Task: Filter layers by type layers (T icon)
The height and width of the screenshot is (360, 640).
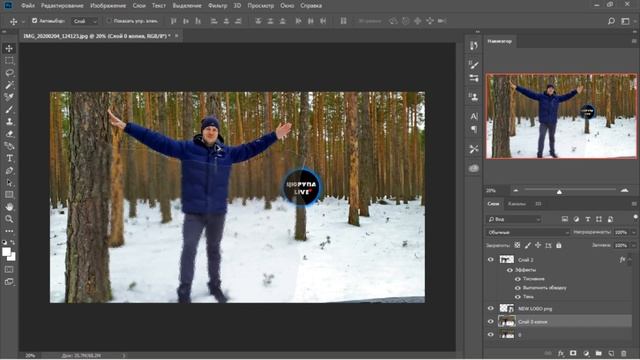Action: tap(588, 219)
